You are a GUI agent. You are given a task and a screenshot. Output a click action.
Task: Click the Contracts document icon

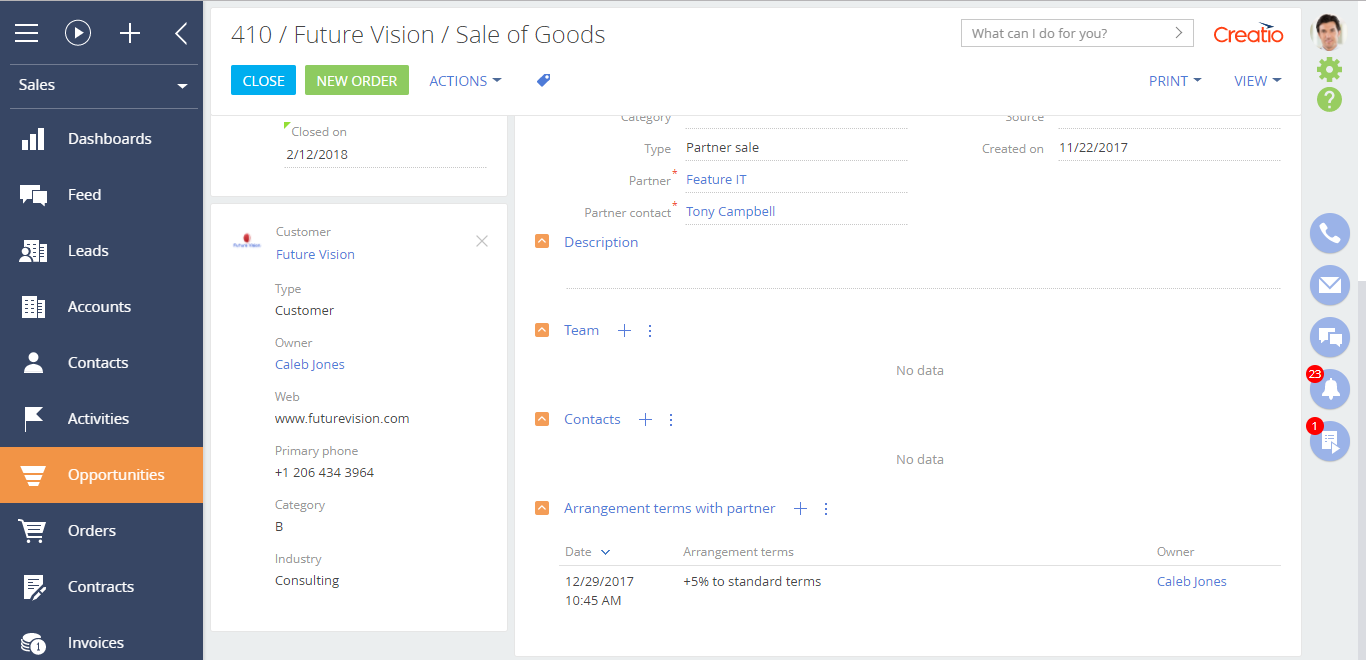pos(33,587)
